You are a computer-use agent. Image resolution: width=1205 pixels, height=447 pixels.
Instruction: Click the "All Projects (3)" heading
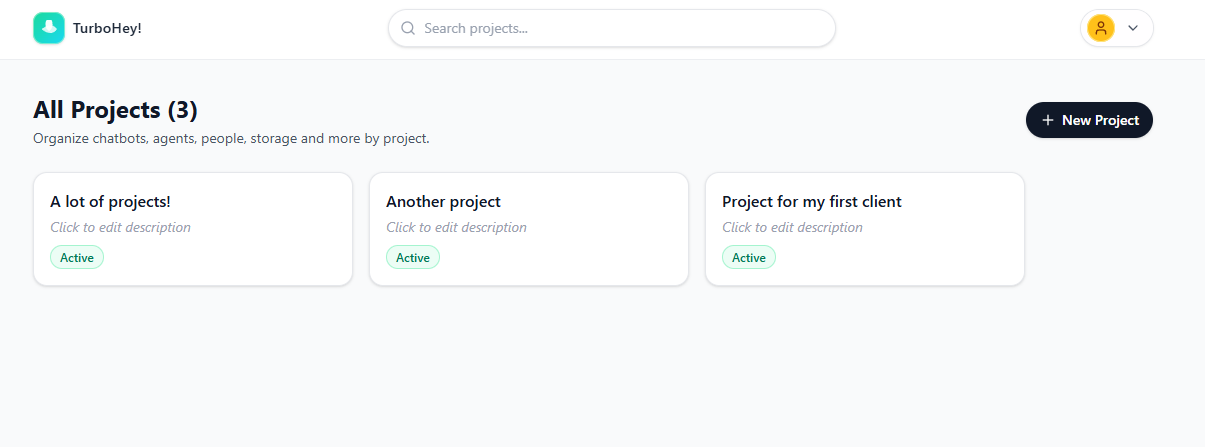pos(115,110)
